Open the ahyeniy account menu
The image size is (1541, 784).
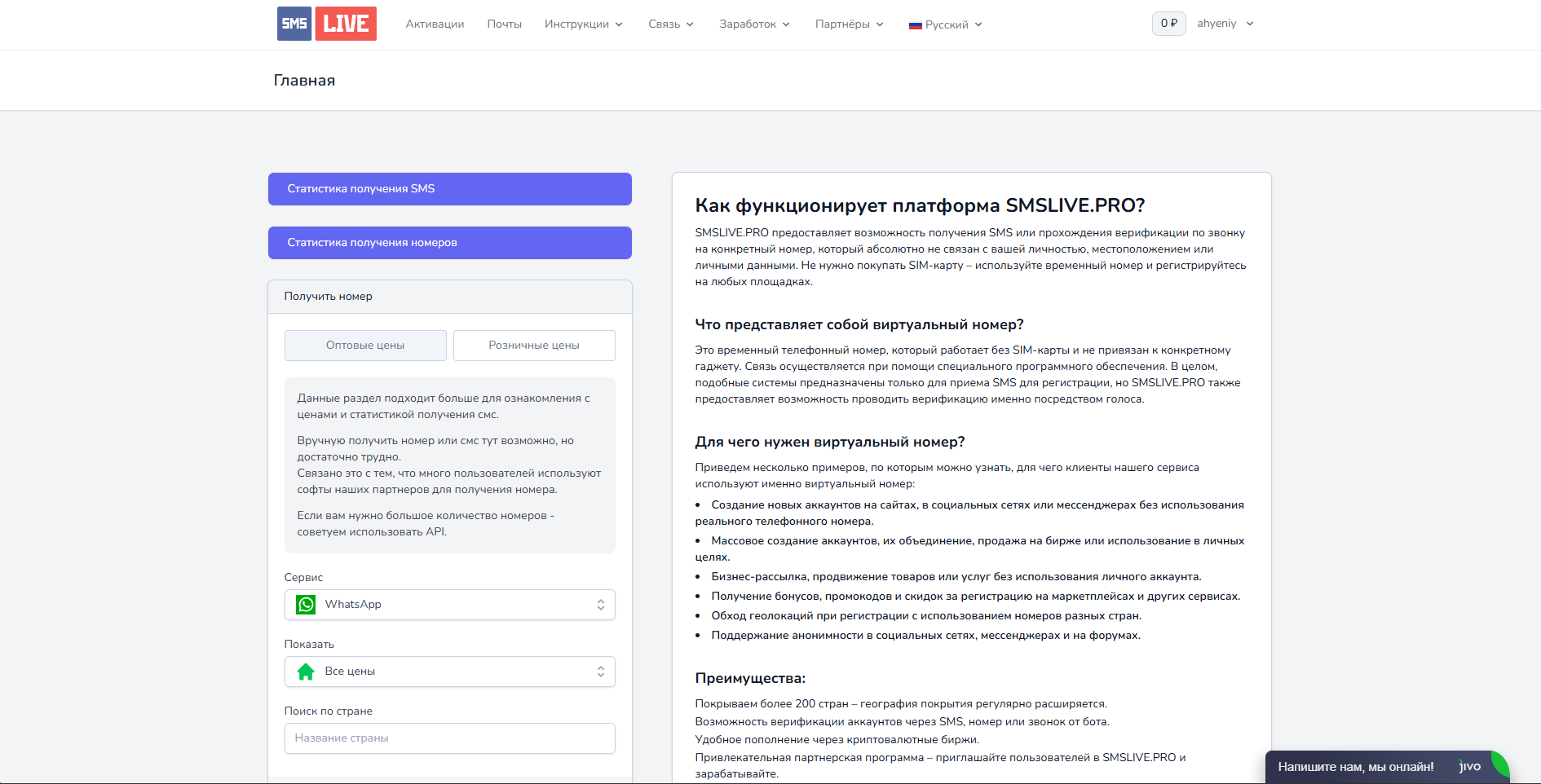(1225, 24)
